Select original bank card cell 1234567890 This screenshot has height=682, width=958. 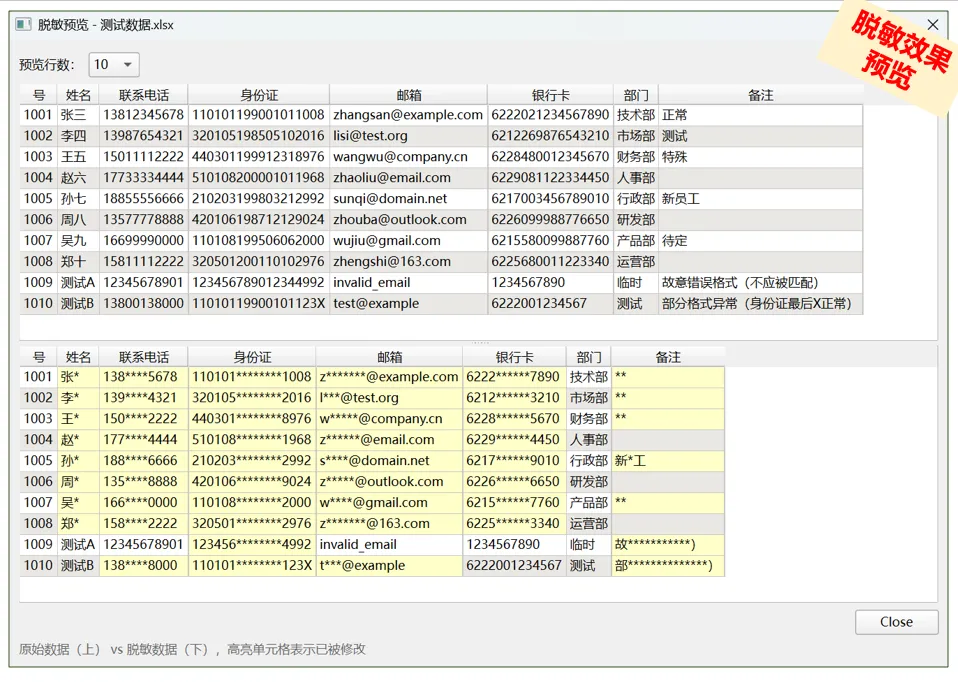click(550, 282)
